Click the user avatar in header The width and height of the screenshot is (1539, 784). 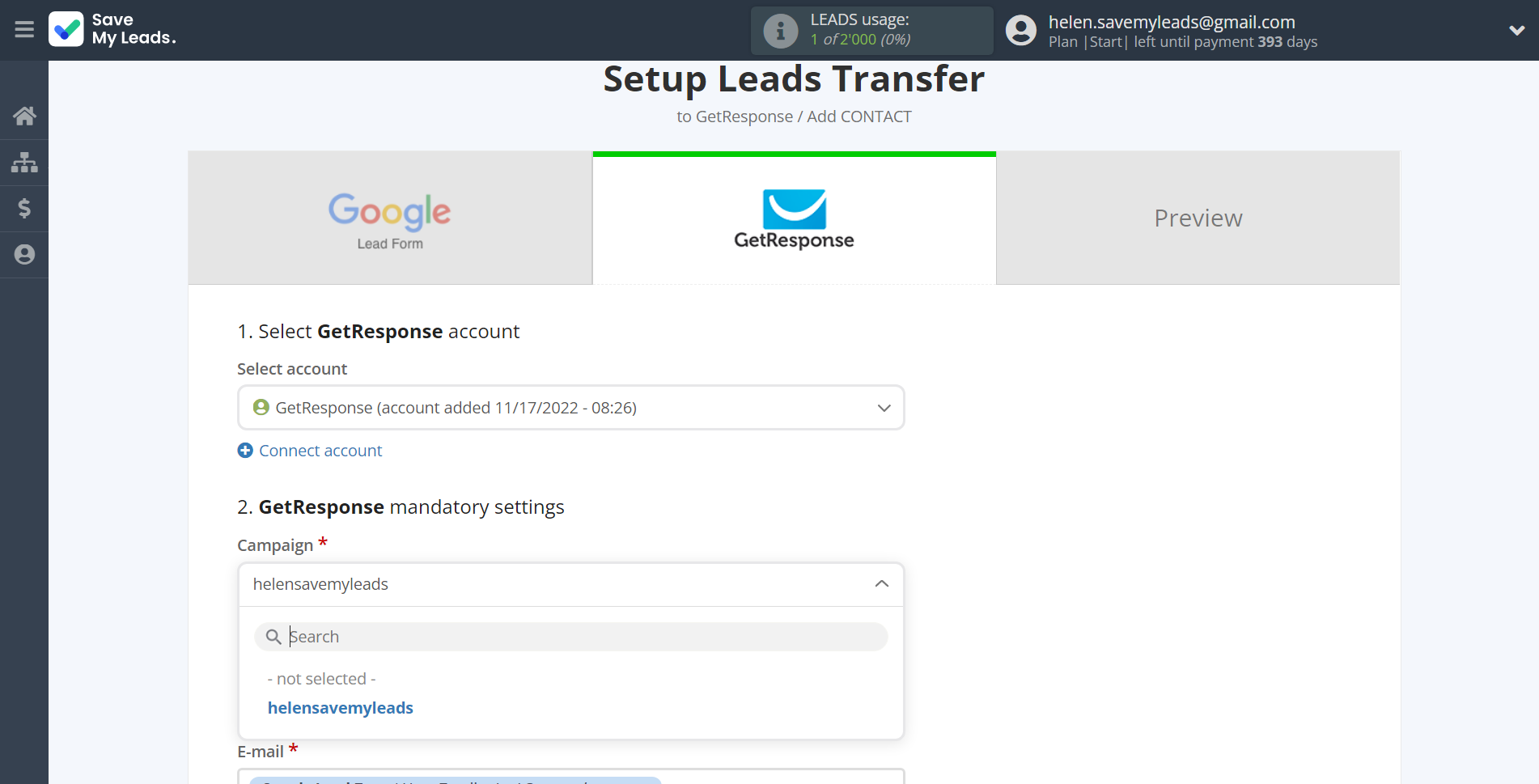[x=1021, y=31]
